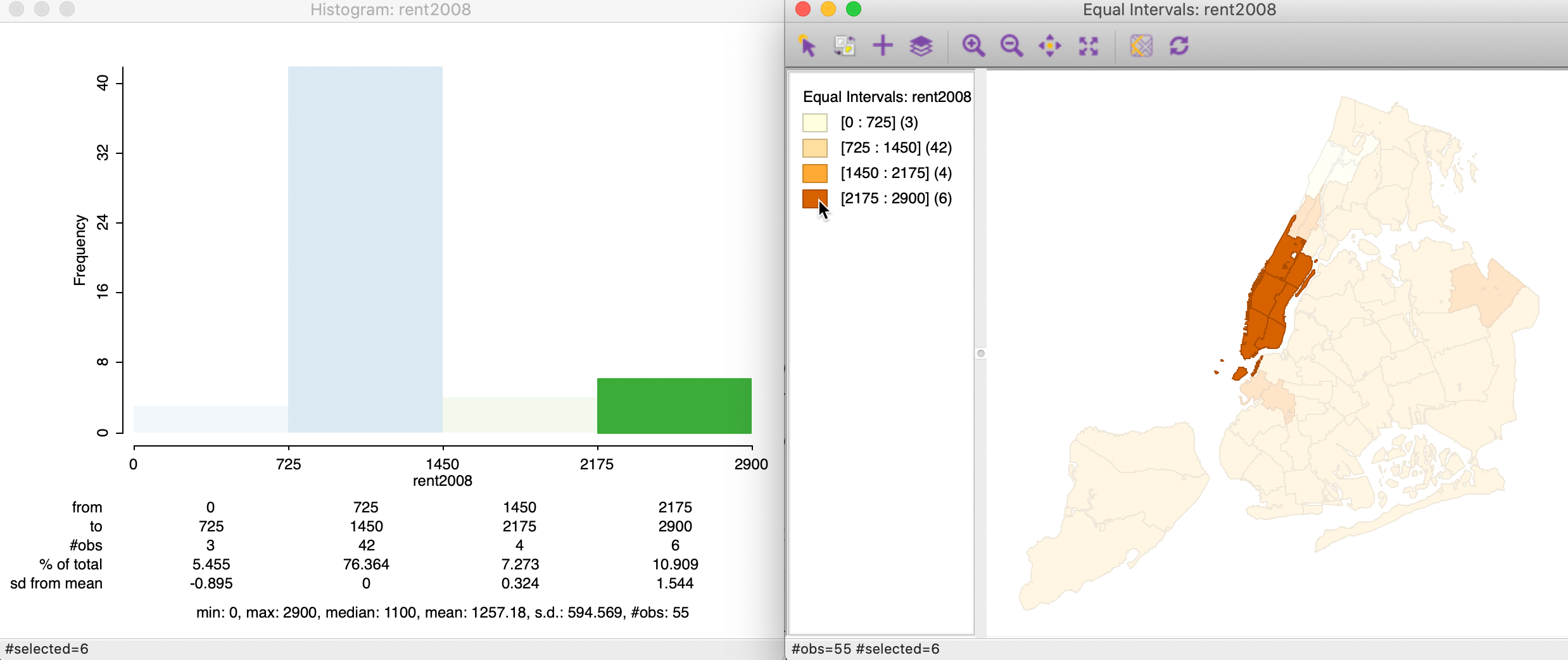Click the legend panel splitter handle
The width and height of the screenshot is (1568, 660).
point(981,353)
